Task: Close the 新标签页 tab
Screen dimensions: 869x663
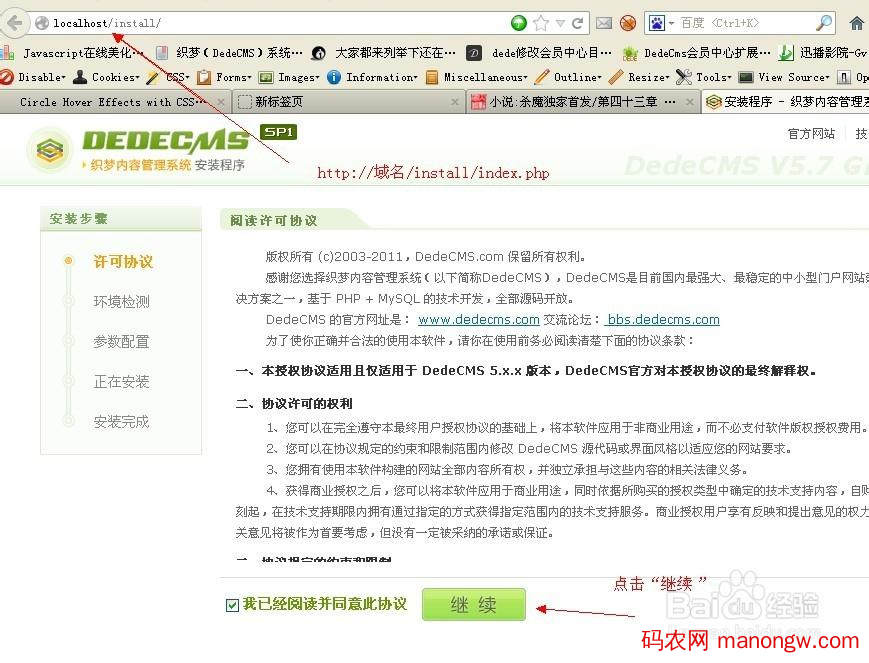Action: [454, 102]
